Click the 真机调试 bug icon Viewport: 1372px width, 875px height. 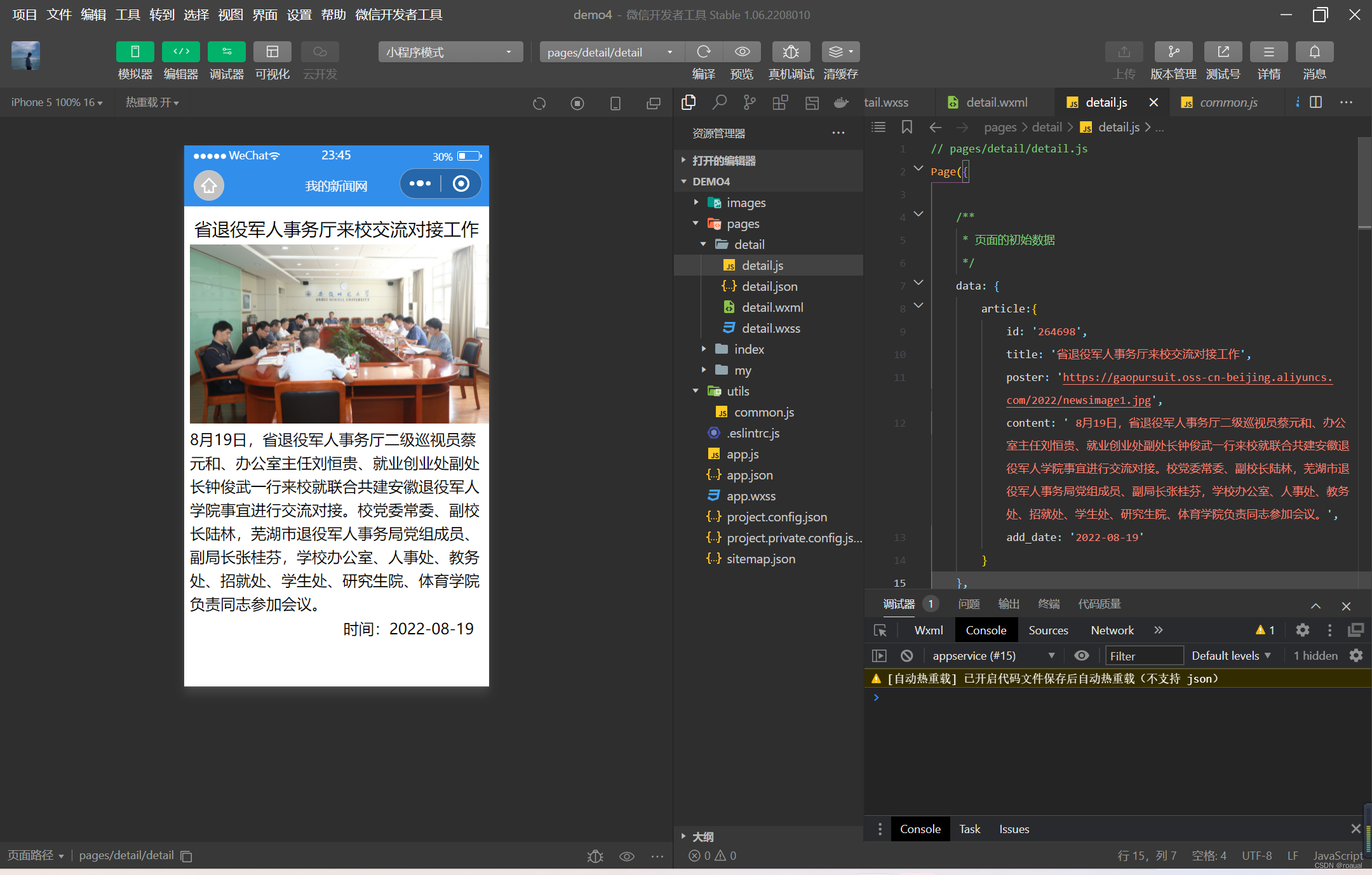(790, 52)
